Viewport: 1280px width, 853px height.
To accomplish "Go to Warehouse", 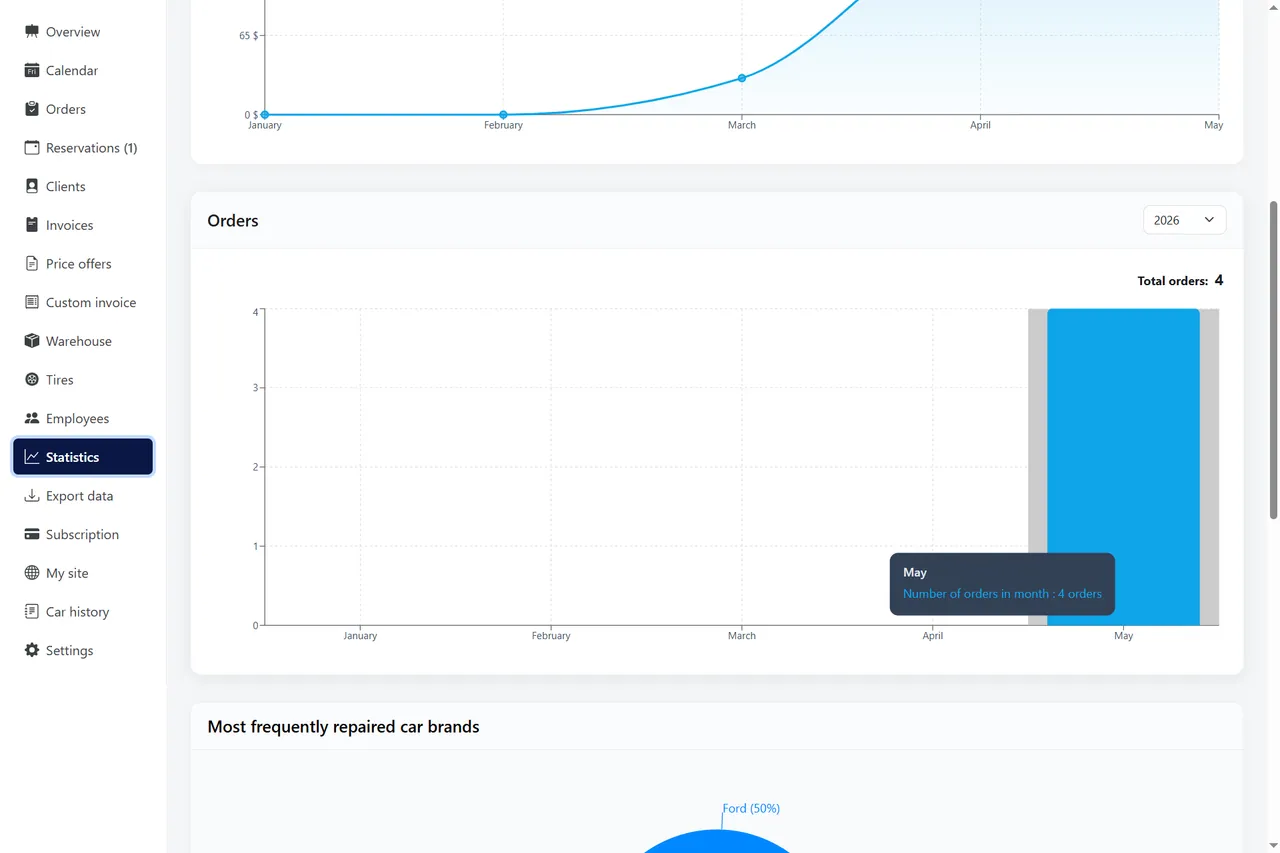I will pos(83,341).
